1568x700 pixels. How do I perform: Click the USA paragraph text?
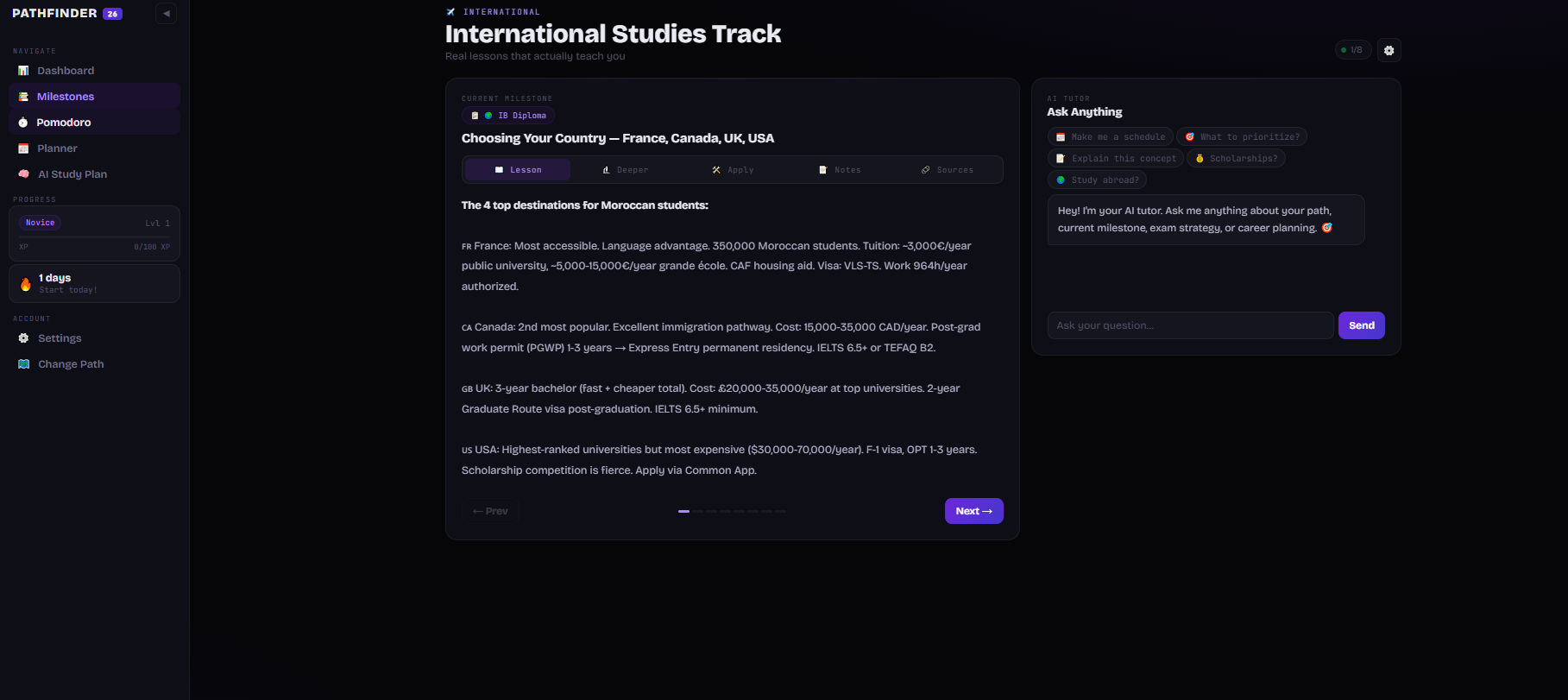(x=720, y=460)
